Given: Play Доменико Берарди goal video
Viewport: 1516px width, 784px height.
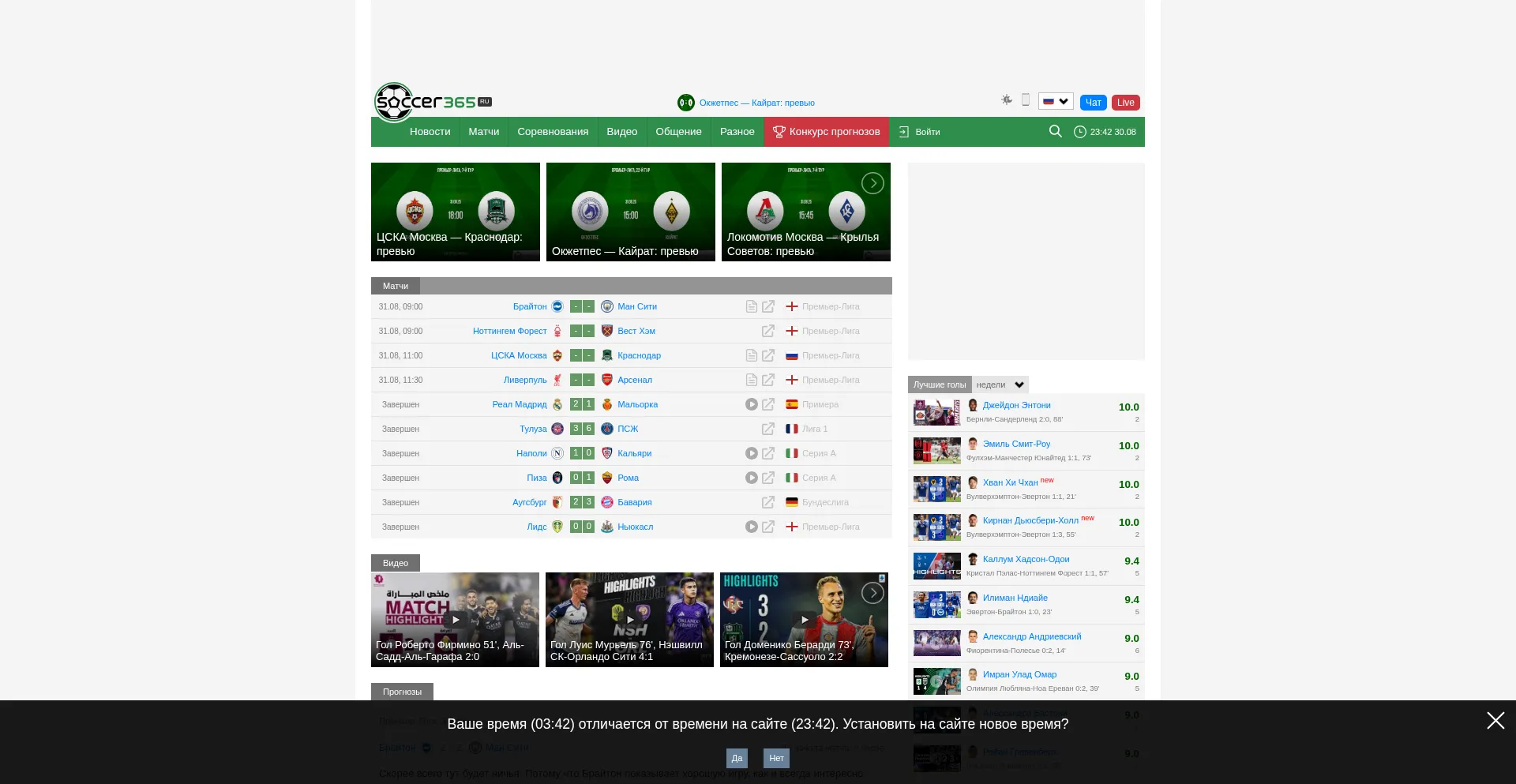Looking at the screenshot, I should [x=804, y=620].
